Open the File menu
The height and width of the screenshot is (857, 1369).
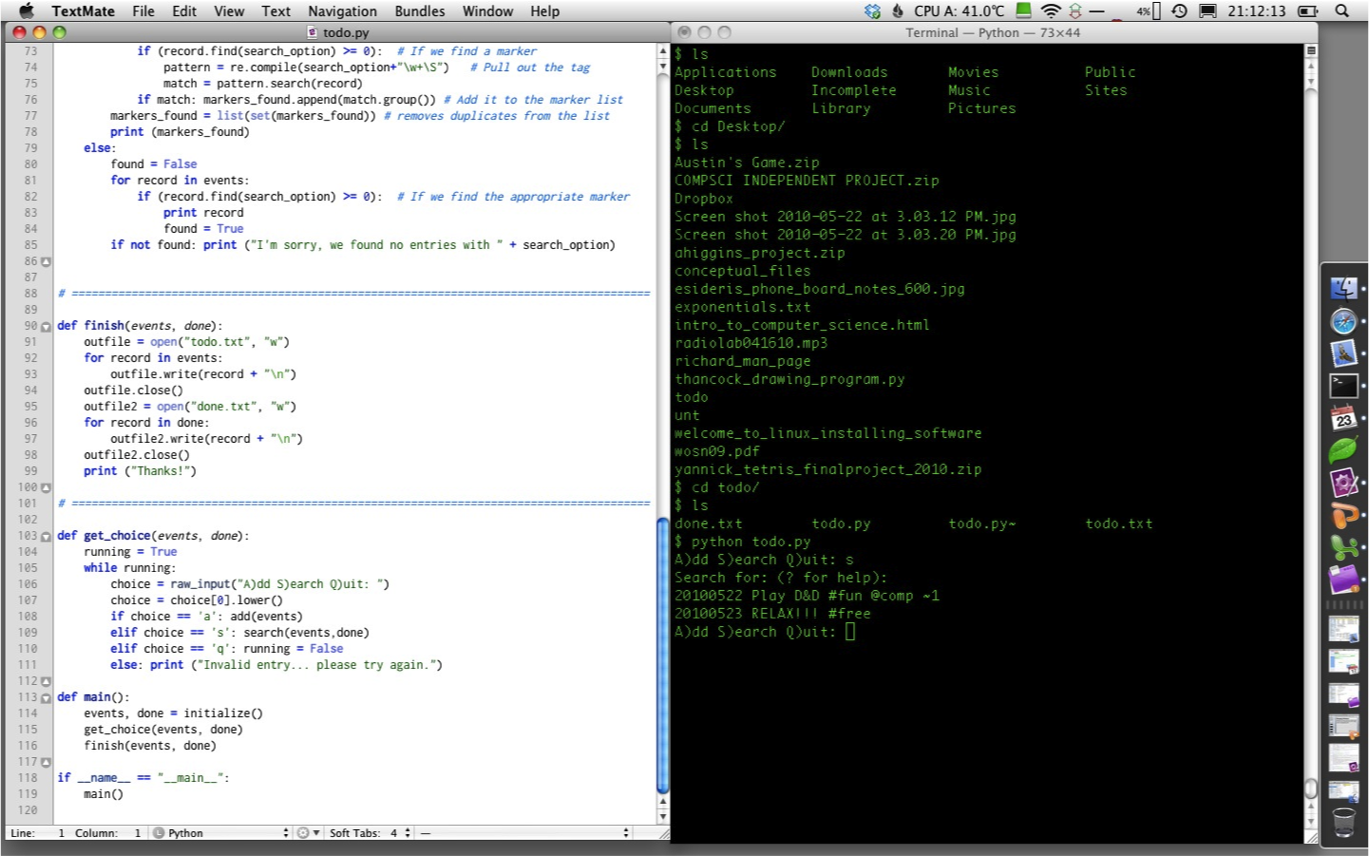coord(143,11)
